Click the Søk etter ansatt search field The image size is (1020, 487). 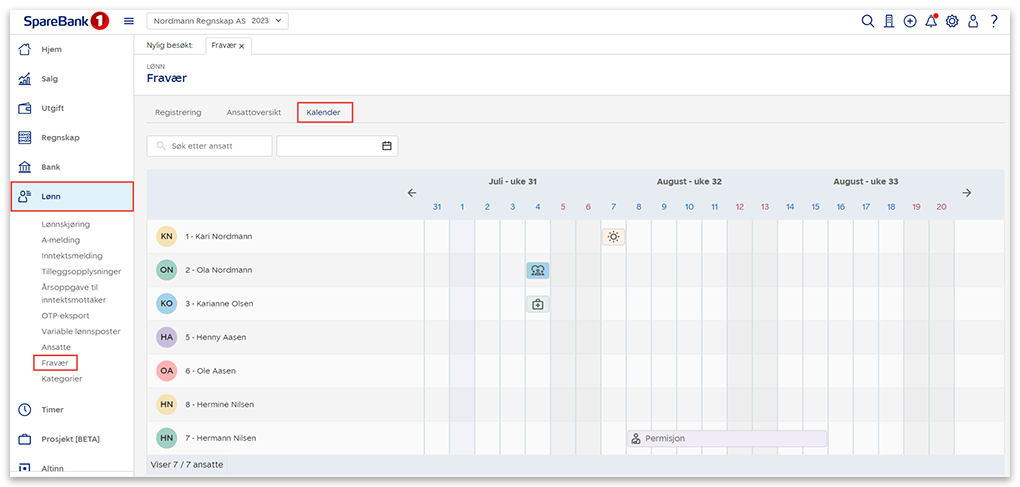pyautogui.click(x=210, y=146)
